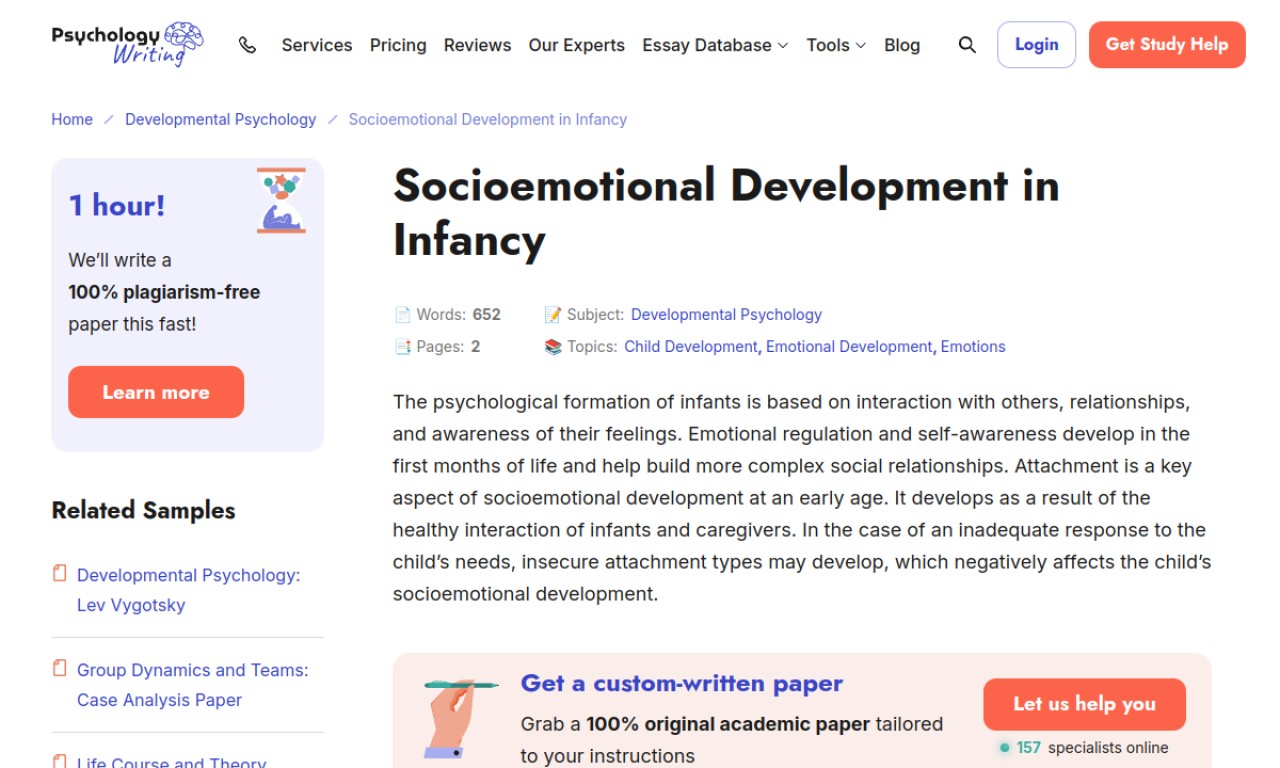Click the document icon beside Group Dynamics sample
The image size is (1280, 768).
point(60,669)
